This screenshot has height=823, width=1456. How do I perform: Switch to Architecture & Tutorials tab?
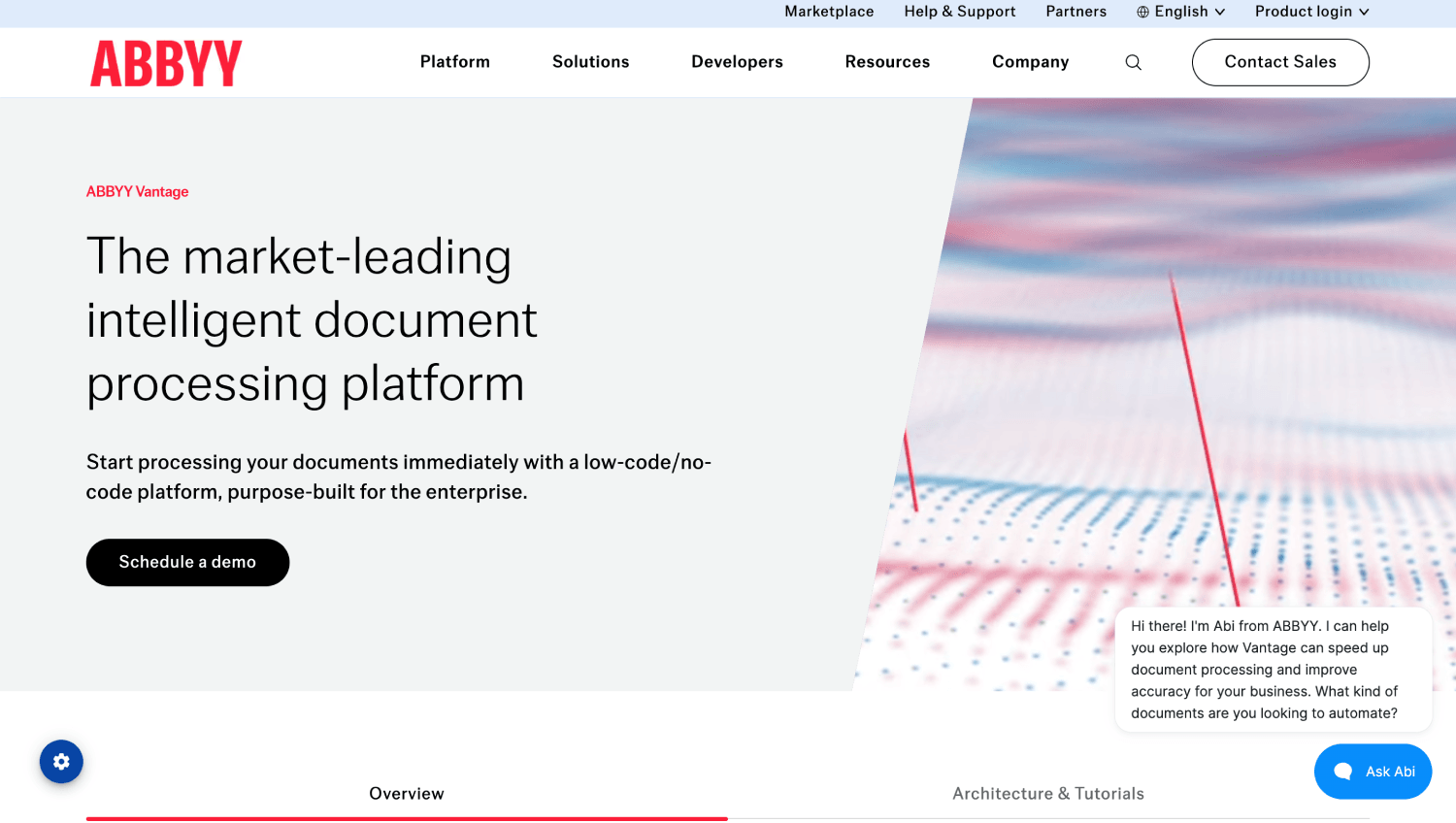click(1048, 794)
